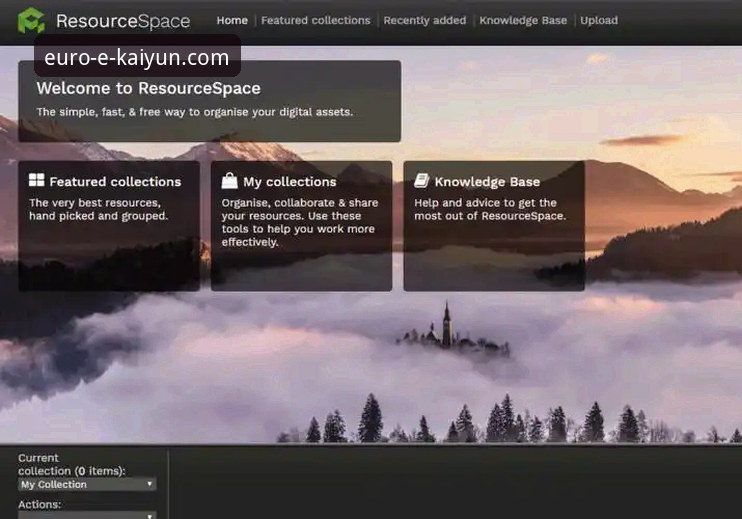Screen dimensions: 742x519
Task: Open the Knowledge Base tile heading
Action: pyautogui.click(x=487, y=182)
